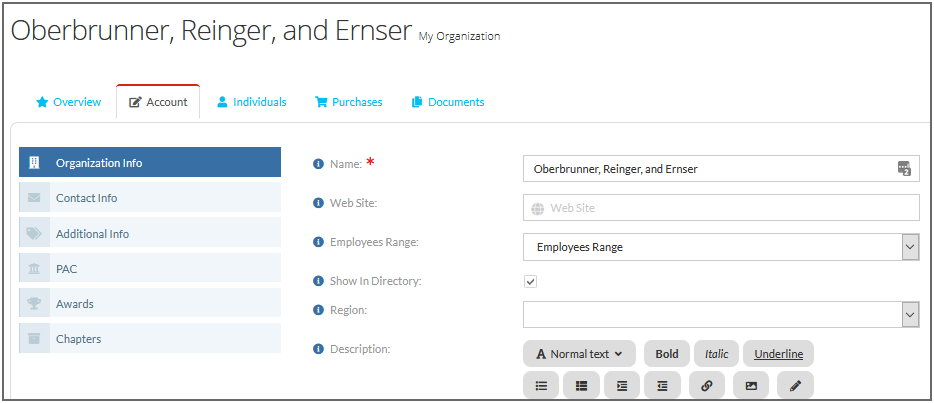
Task: Open the Employees Range dropdown
Action: click(x=721, y=247)
